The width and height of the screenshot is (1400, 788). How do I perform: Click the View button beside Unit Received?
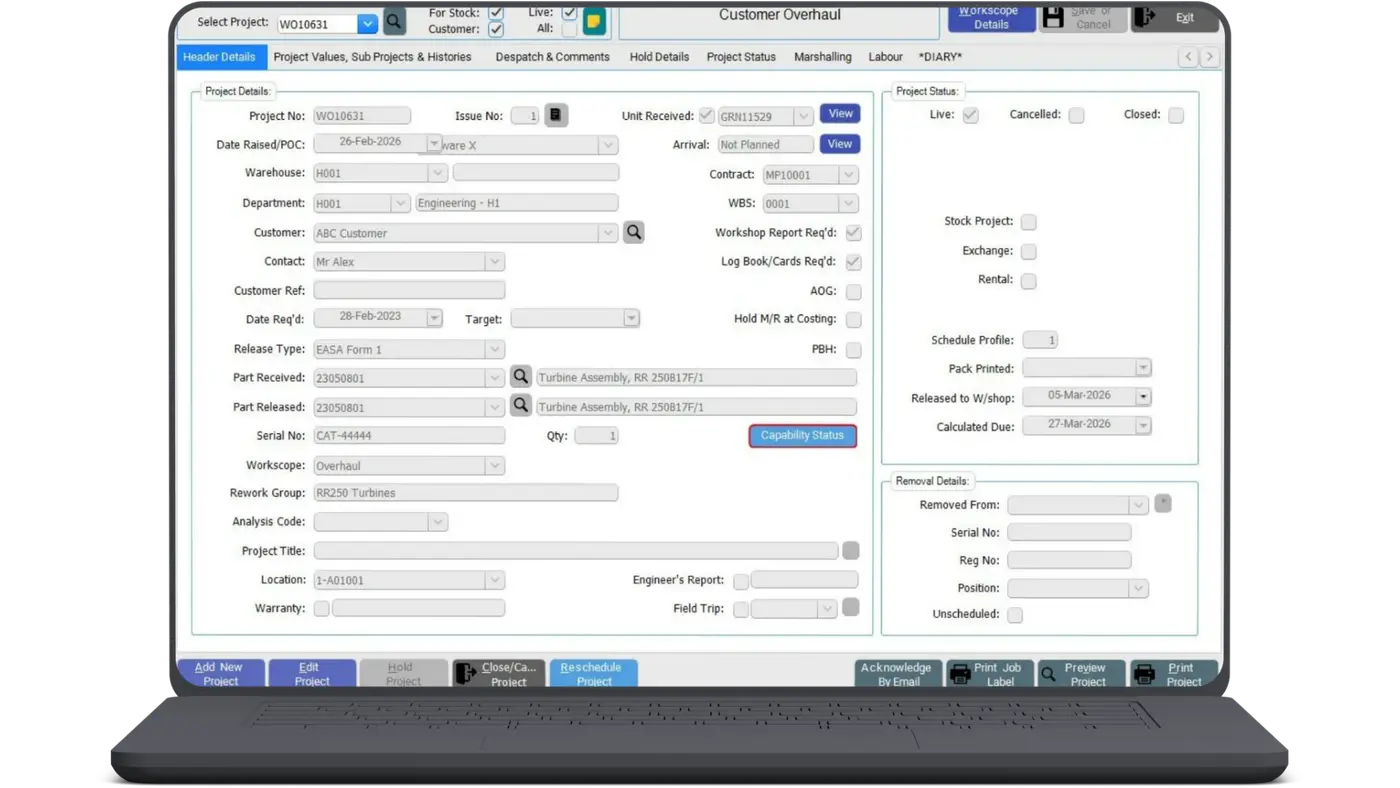point(840,114)
